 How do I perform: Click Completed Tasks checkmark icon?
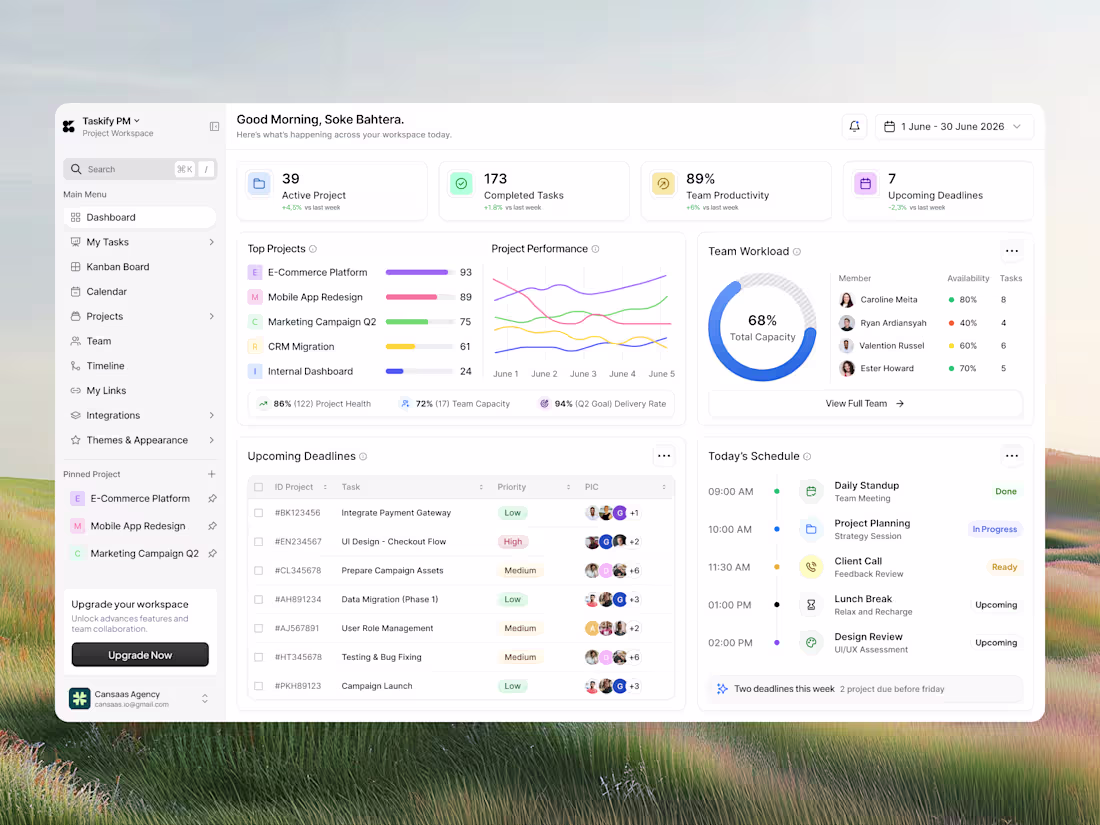461,184
